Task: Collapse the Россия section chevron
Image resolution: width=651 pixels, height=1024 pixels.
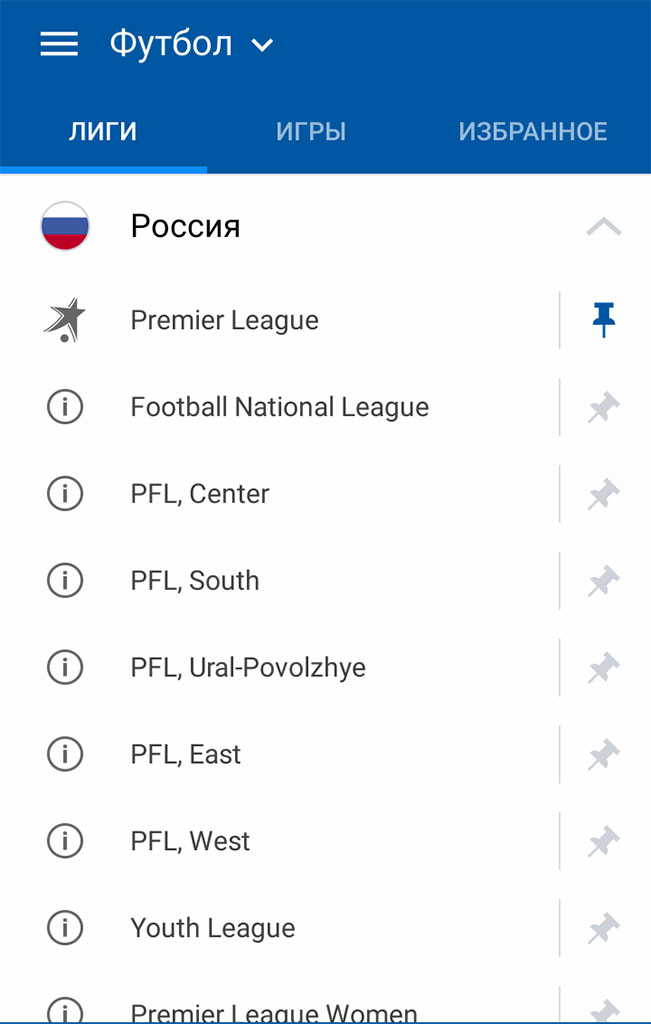Action: (x=603, y=227)
